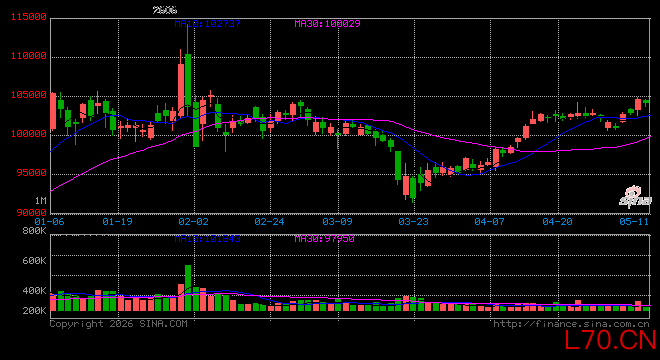Image resolution: width=660 pixels, height=360 pixels.
Task: Click the 02-02 date label
Action: (x=194, y=222)
